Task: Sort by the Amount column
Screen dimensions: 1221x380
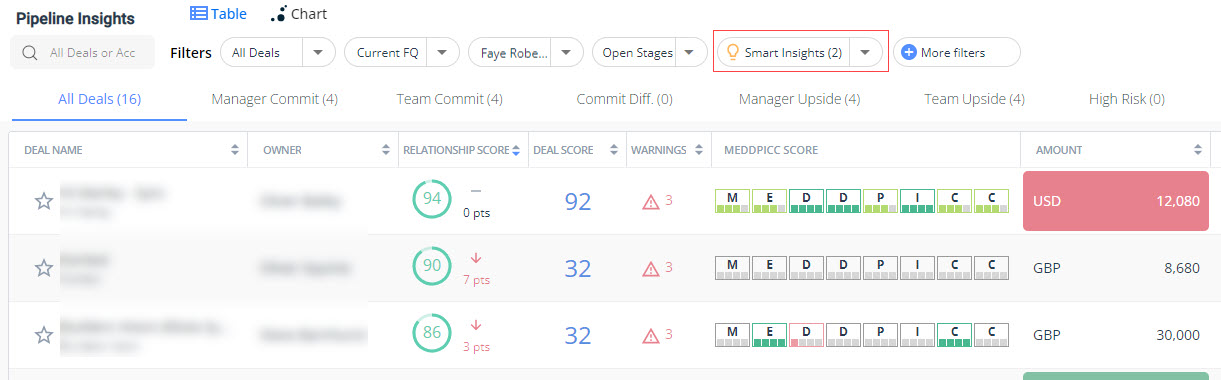Action: pos(1197,150)
